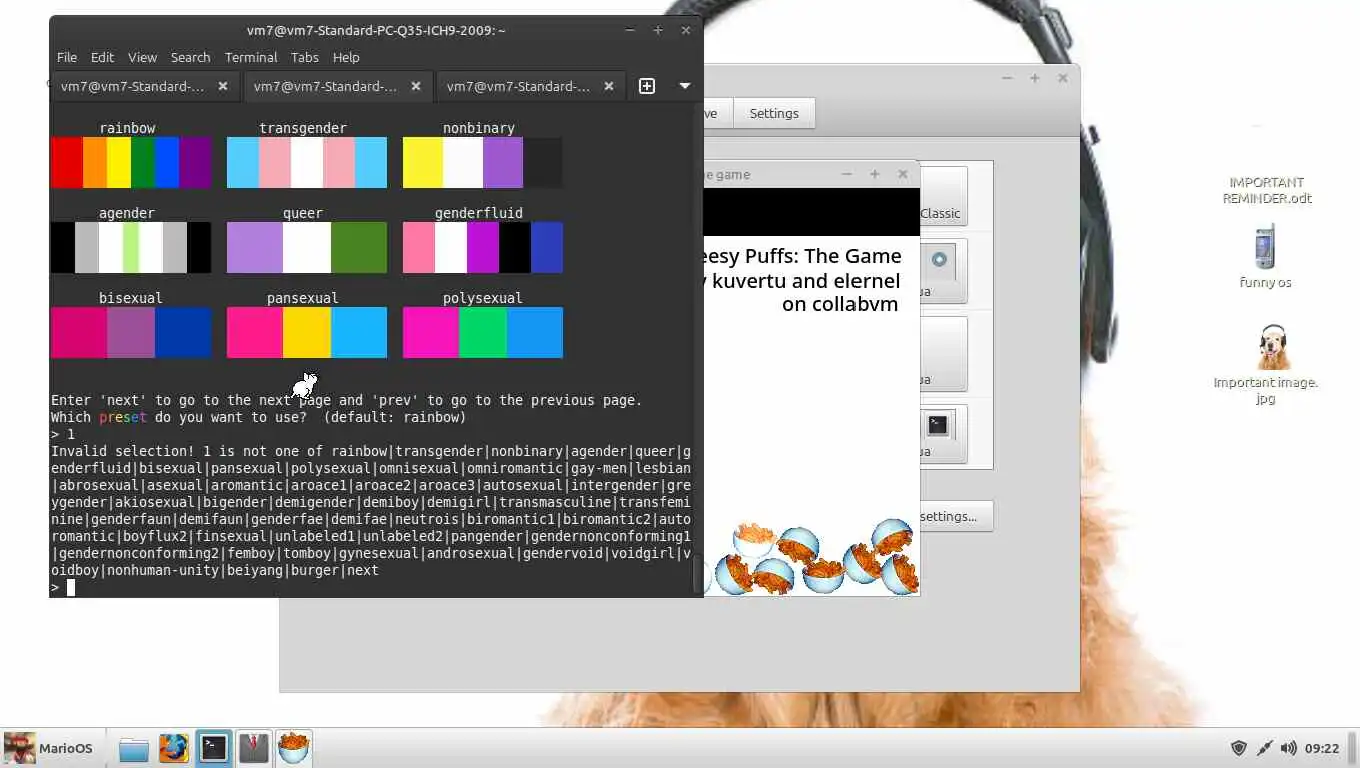The width and height of the screenshot is (1360, 768).
Task: Open the Edit menu in the terminal
Action: (102, 57)
